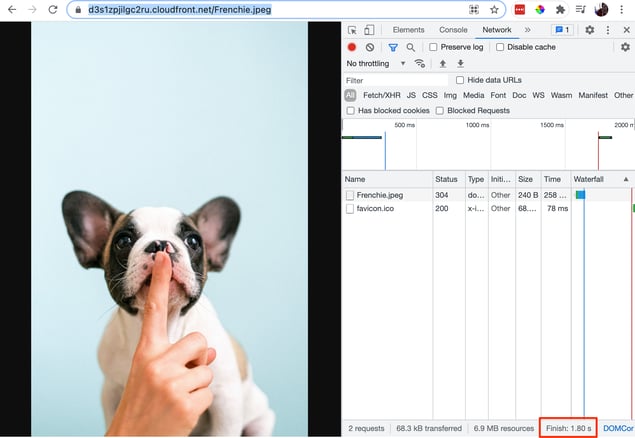Viewport: 635px width, 438px height.
Task: Click the 304 status cell
Action: (449, 195)
